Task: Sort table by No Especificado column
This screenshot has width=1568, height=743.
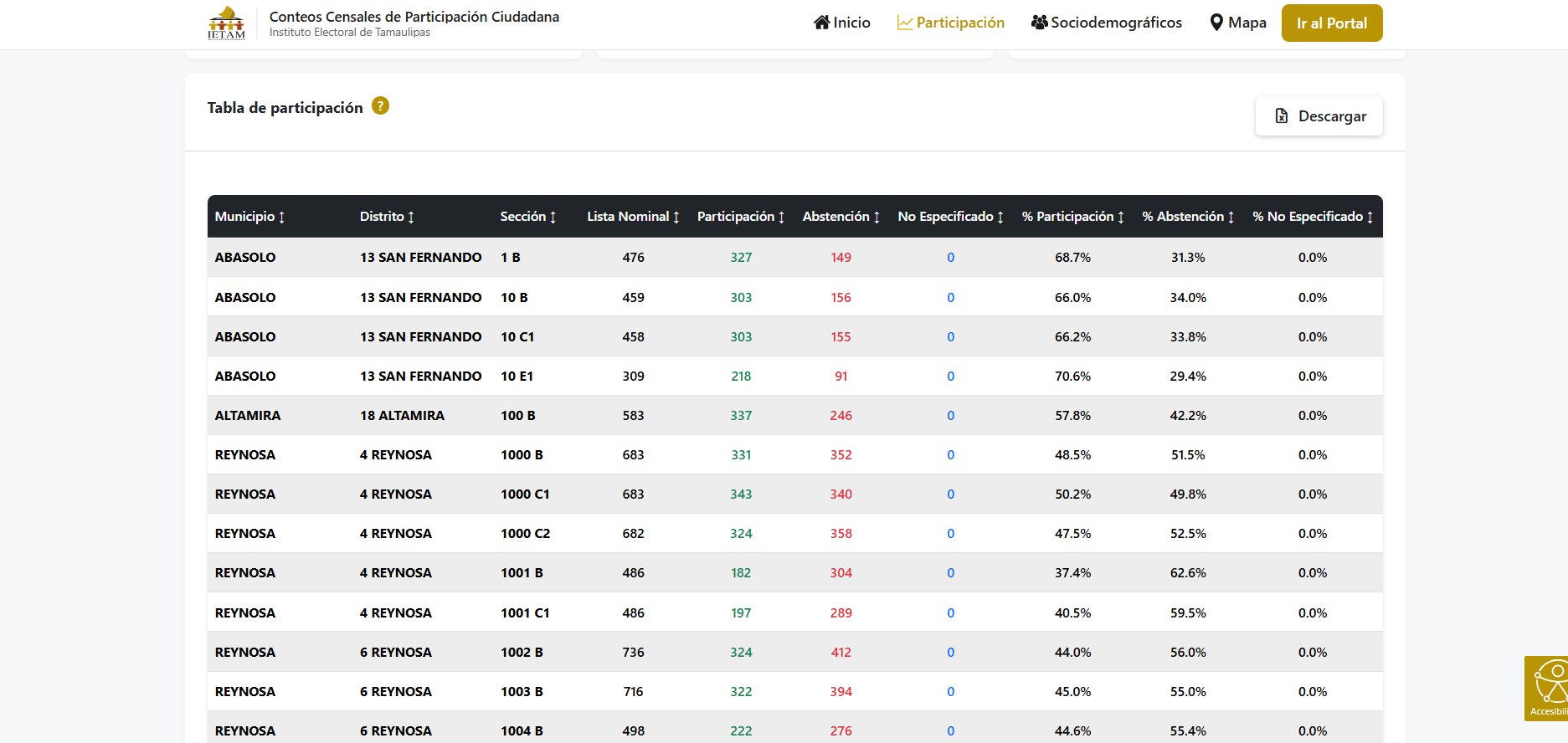Action: [945, 217]
